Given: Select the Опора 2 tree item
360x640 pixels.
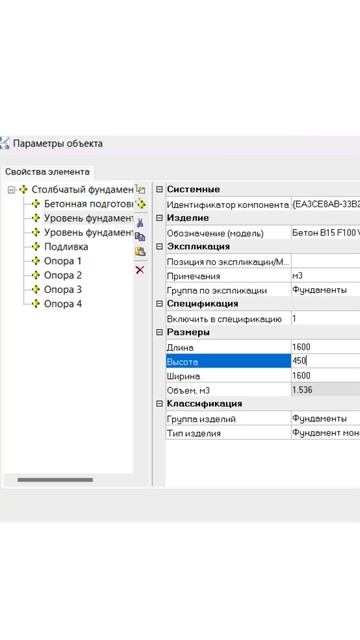Looking at the screenshot, I should 62,275.
